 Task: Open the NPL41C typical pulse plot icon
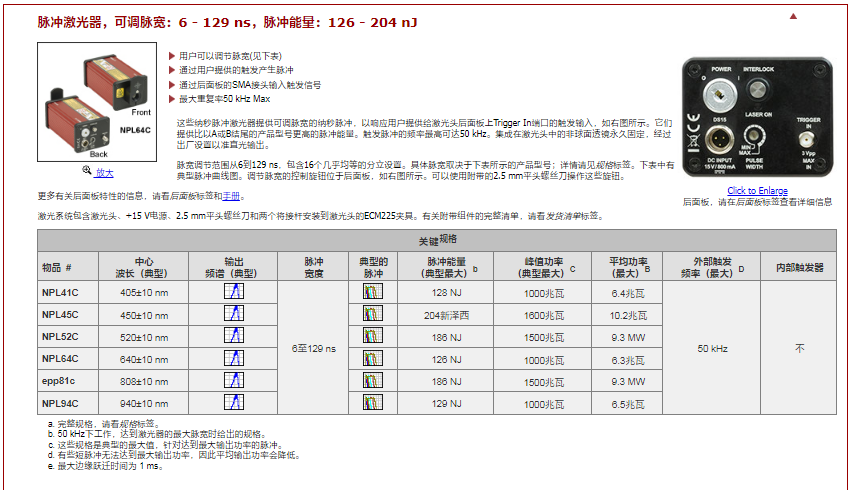point(372,292)
